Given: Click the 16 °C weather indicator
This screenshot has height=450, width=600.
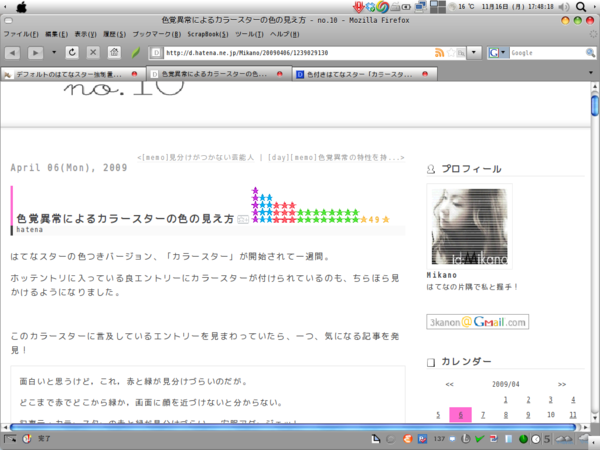Looking at the screenshot, I should coord(462,7).
